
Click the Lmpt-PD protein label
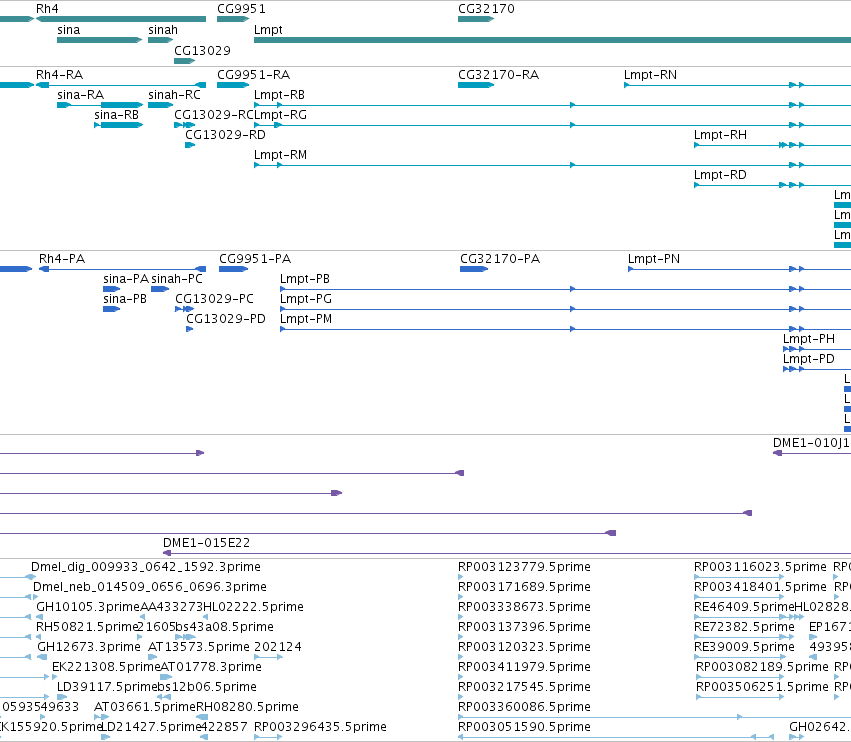coord(809,359)
